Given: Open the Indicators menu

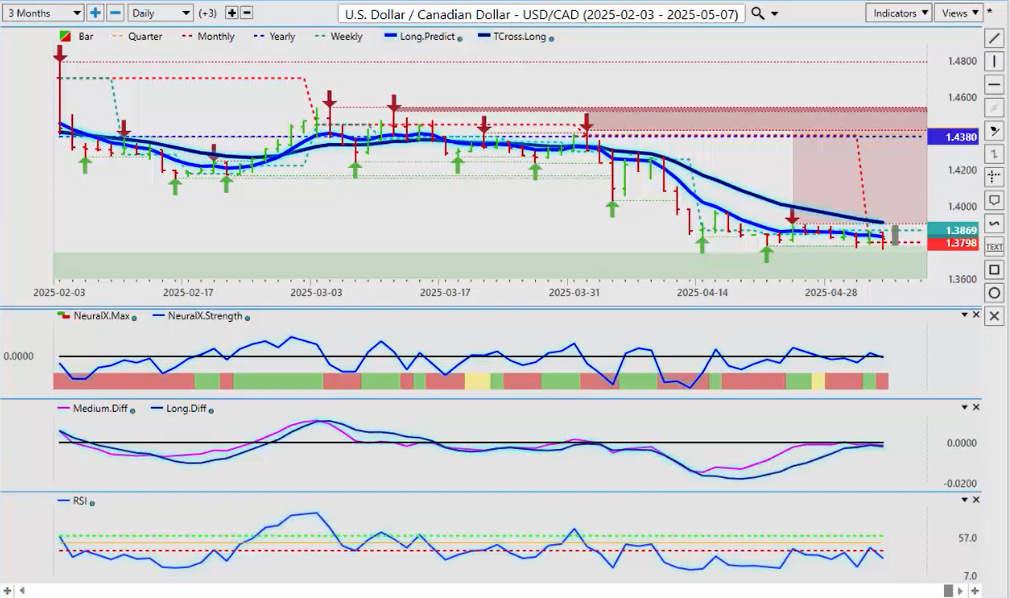Looking at the screenshot, I should pos(899,13).
